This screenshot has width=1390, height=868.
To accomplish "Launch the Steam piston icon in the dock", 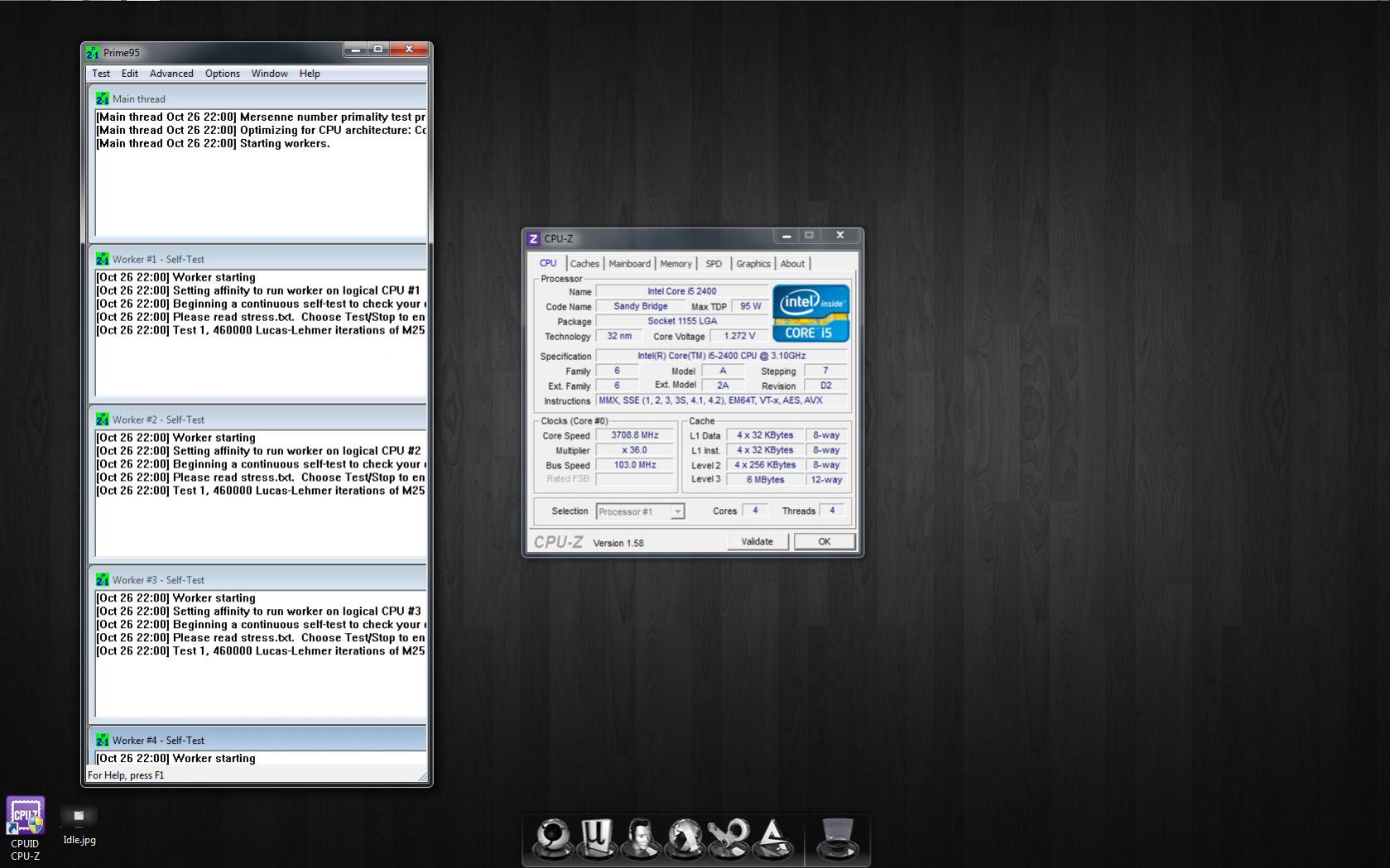I will pyautogui.click(x=729, y=838).
